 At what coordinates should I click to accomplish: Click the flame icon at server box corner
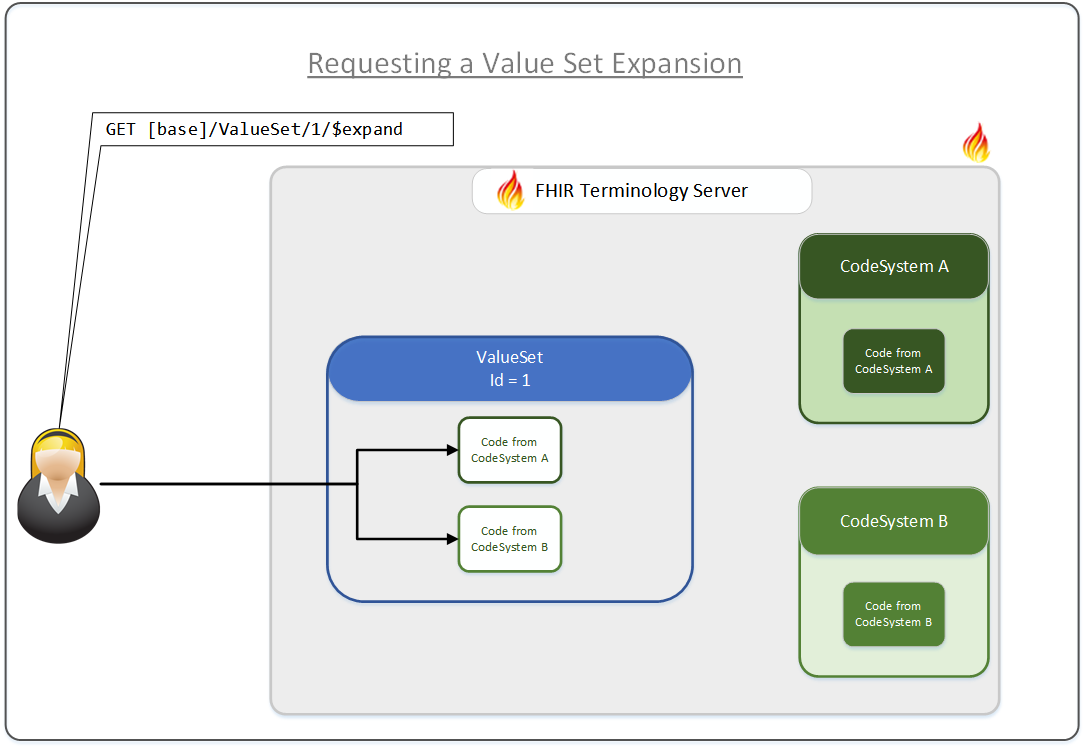pyautogui.click(x=976, y=144)
